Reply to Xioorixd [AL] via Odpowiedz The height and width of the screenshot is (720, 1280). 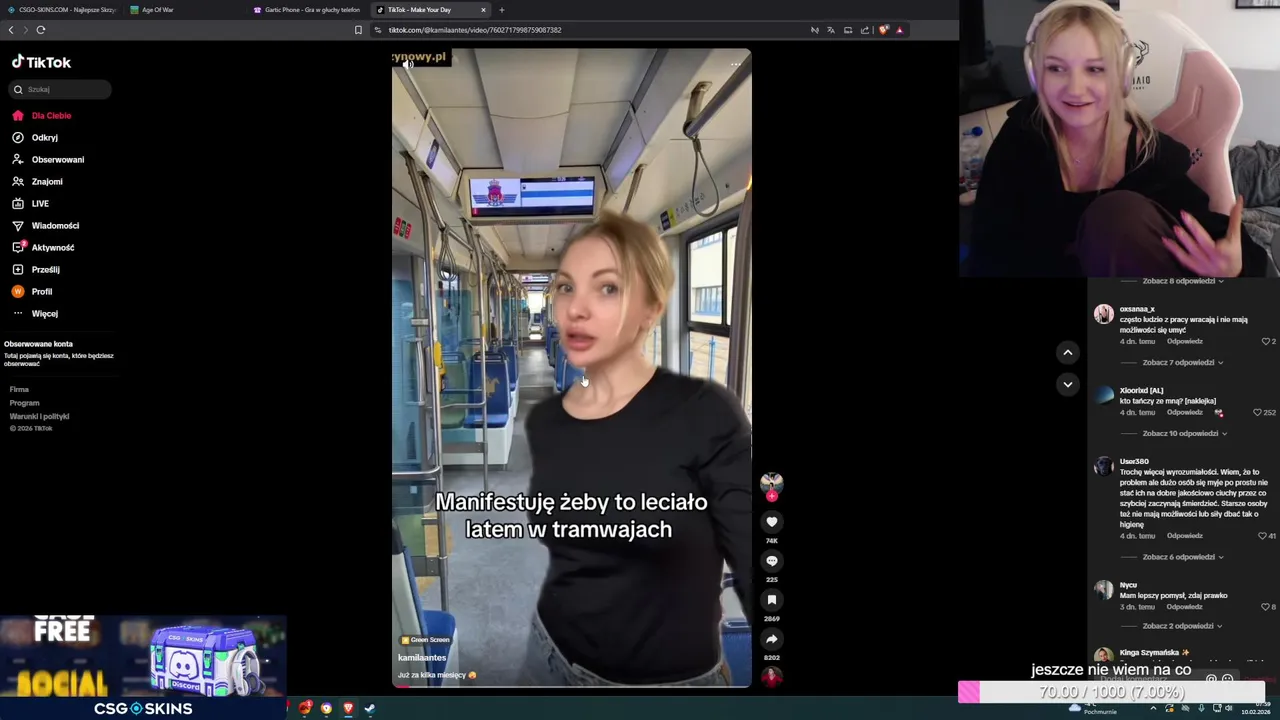(1184, 413)
